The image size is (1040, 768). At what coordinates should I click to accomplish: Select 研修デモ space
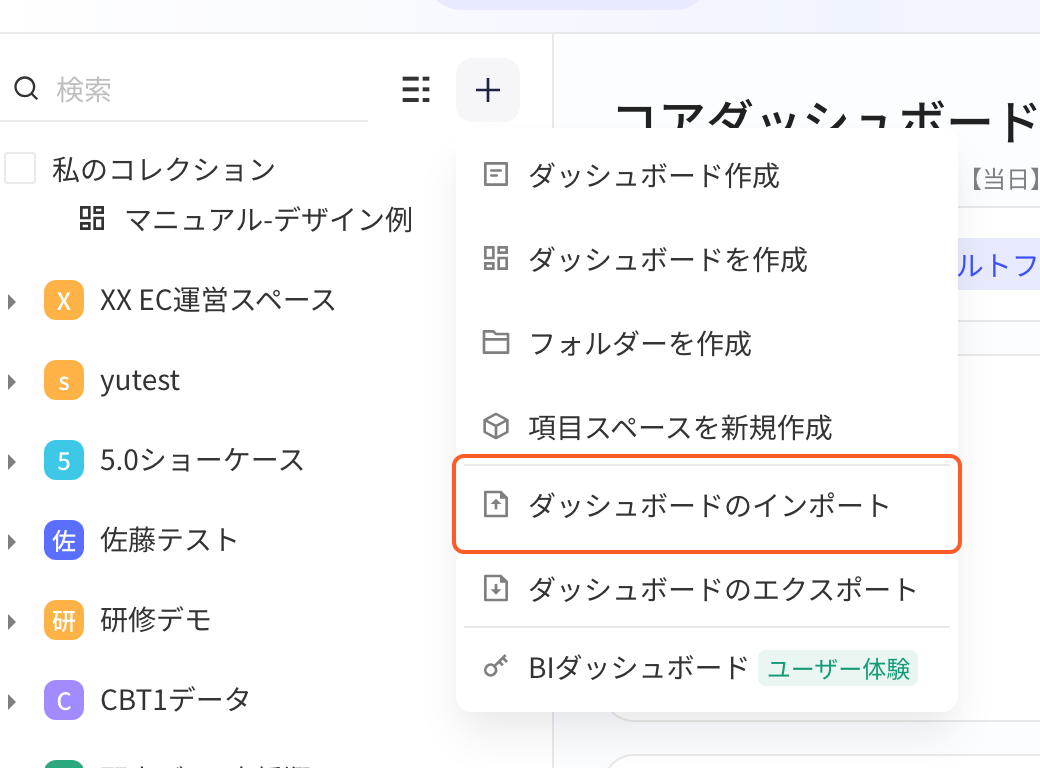pos(156,620)
